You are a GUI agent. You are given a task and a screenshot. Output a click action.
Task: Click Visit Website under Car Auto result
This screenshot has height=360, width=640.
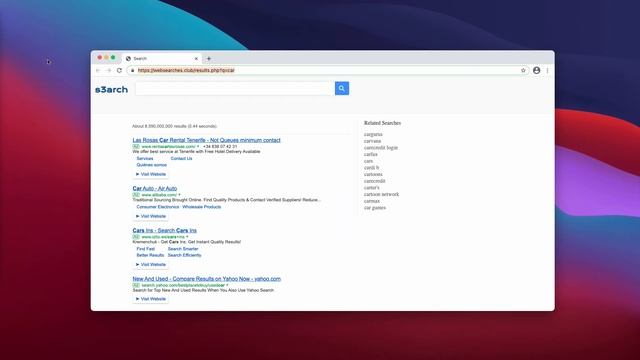(x=151, y=216)
